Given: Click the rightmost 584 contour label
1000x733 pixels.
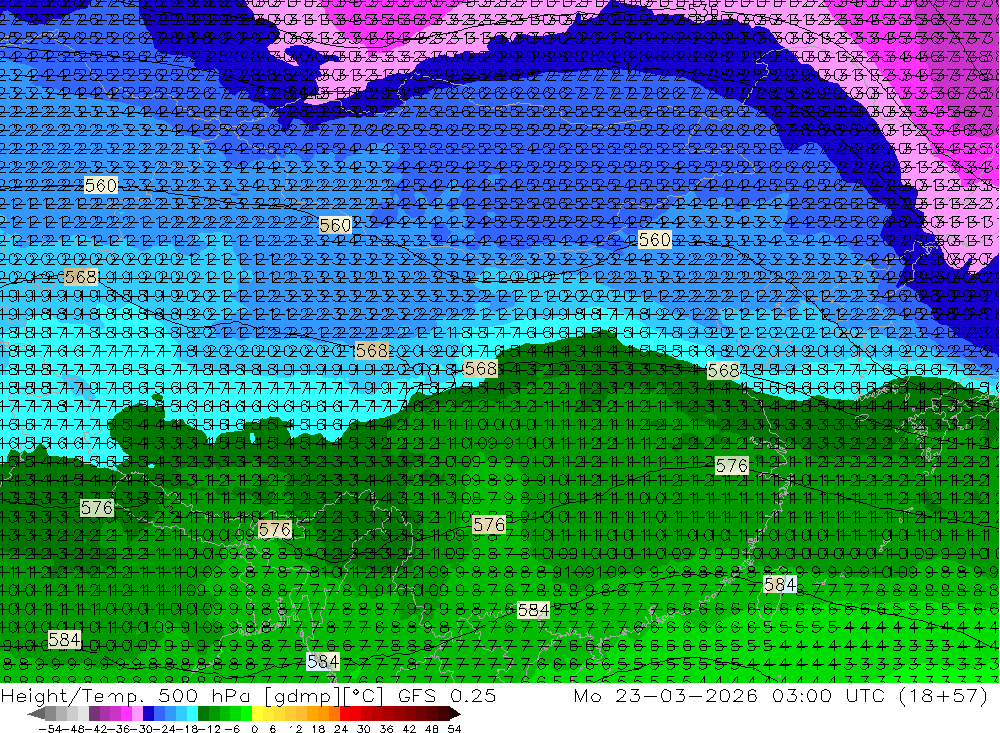Looking at the screenshot, I should click(779, 584).
